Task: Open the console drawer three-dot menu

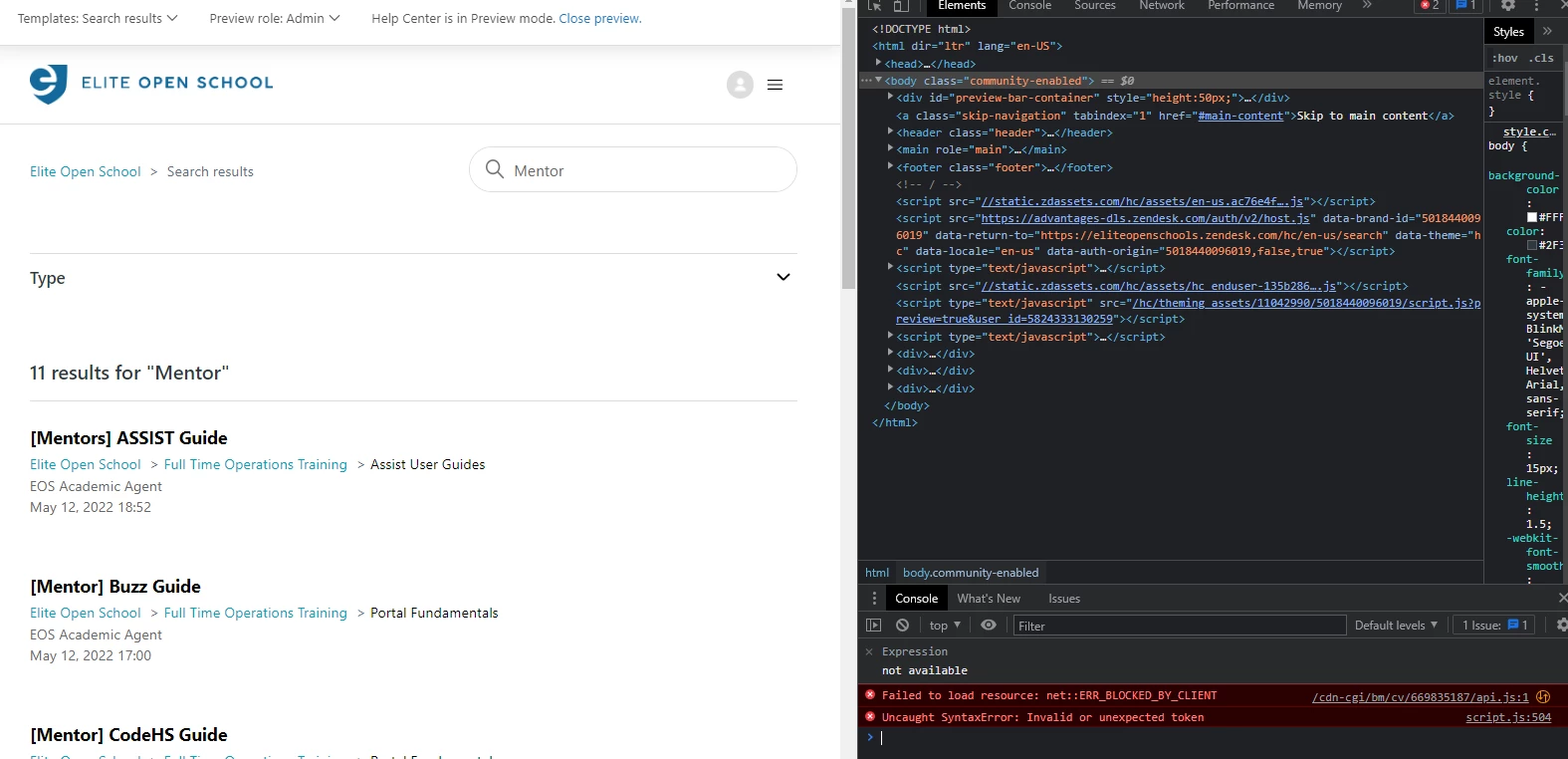Action: click(x=874, y=599)
